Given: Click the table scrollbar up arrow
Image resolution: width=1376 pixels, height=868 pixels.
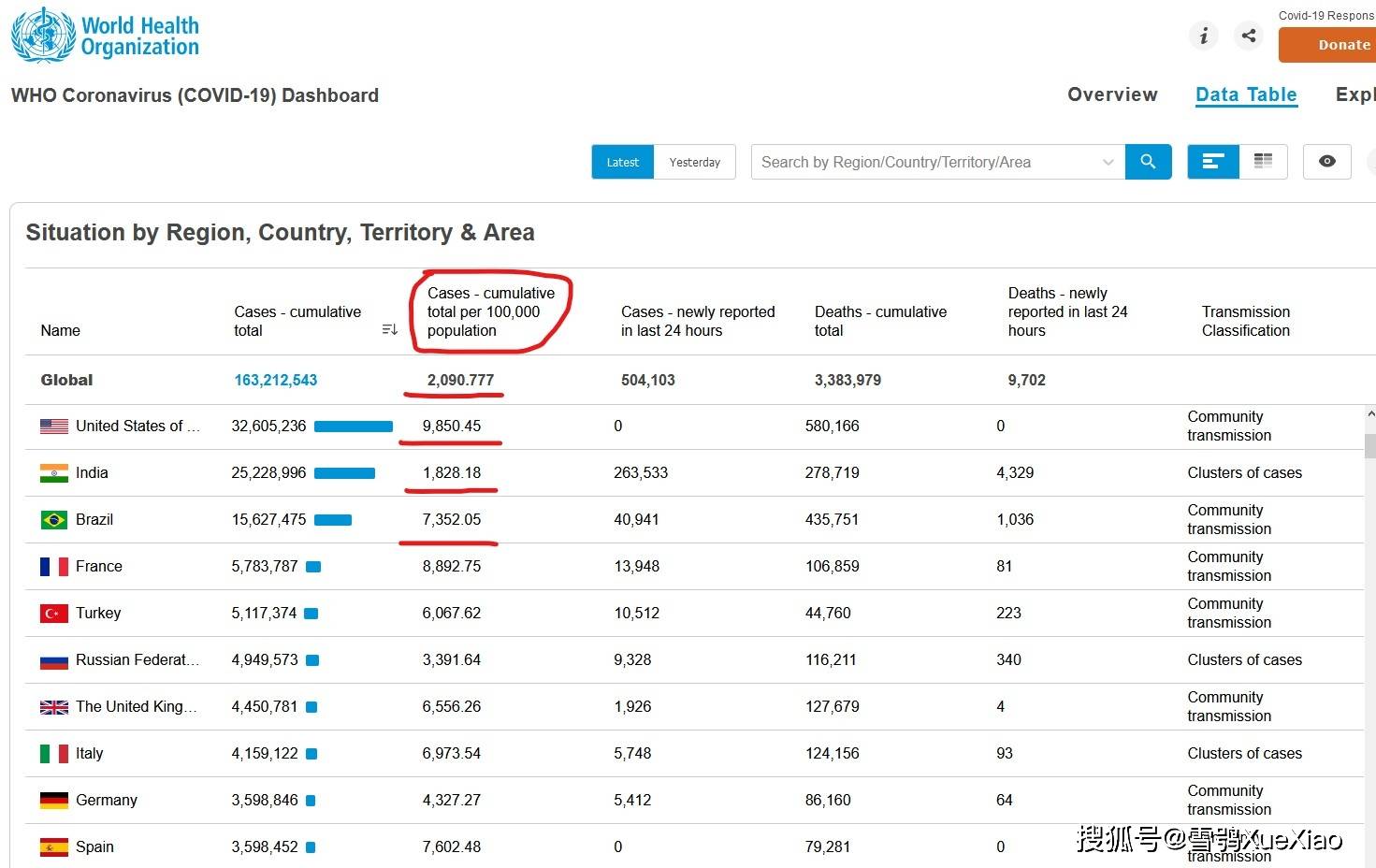Looking at the screenshot, I should (1370, 413).
